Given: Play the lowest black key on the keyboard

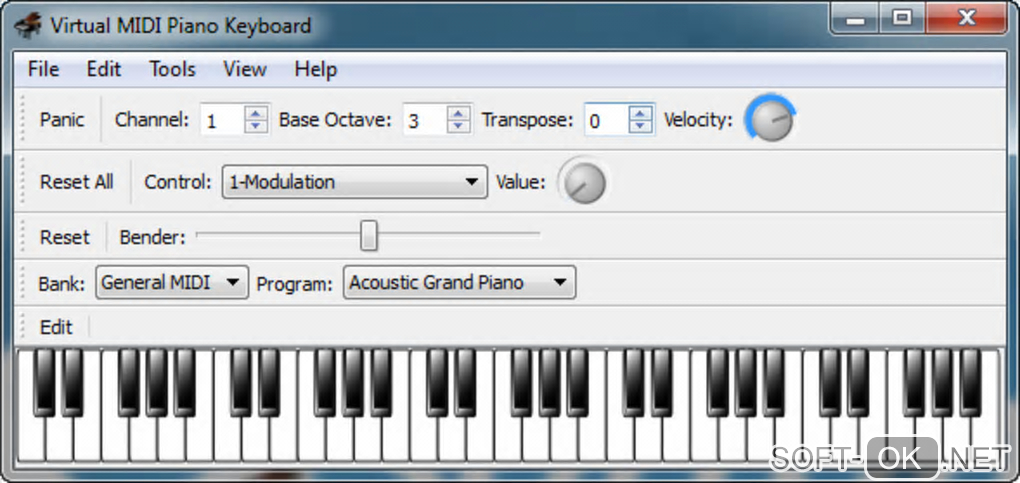Looking at the screenshot, I should 44,383.
